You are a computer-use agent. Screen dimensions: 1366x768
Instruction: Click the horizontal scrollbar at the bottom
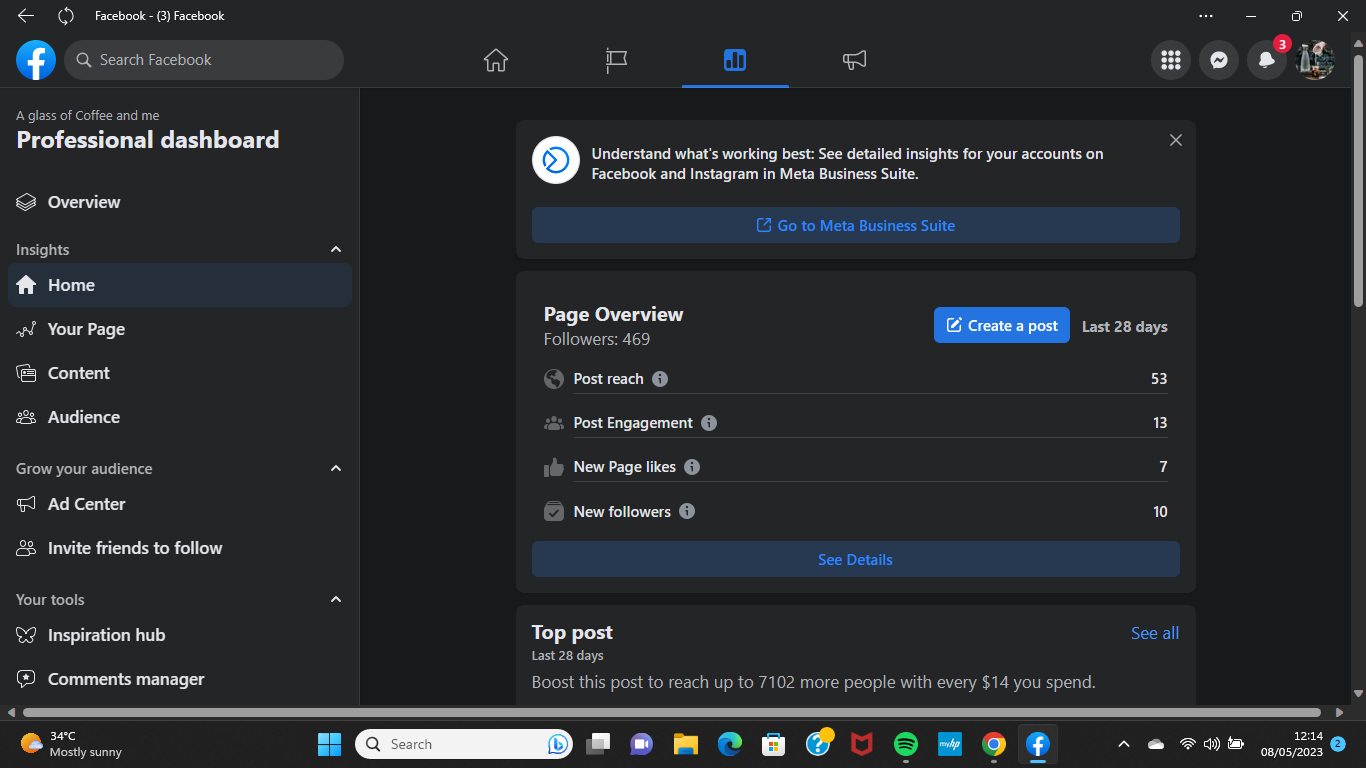(x=670, y=713)
